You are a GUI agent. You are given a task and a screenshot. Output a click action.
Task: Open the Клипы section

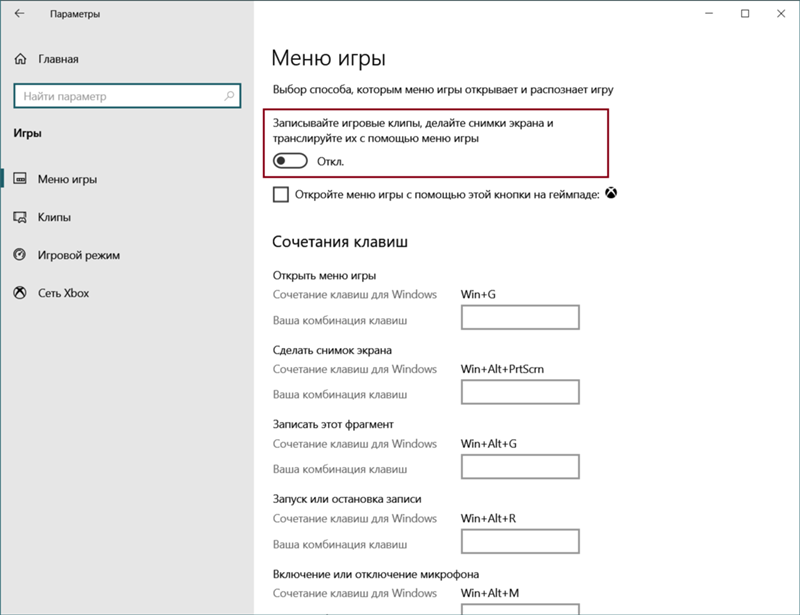[54, 217]
